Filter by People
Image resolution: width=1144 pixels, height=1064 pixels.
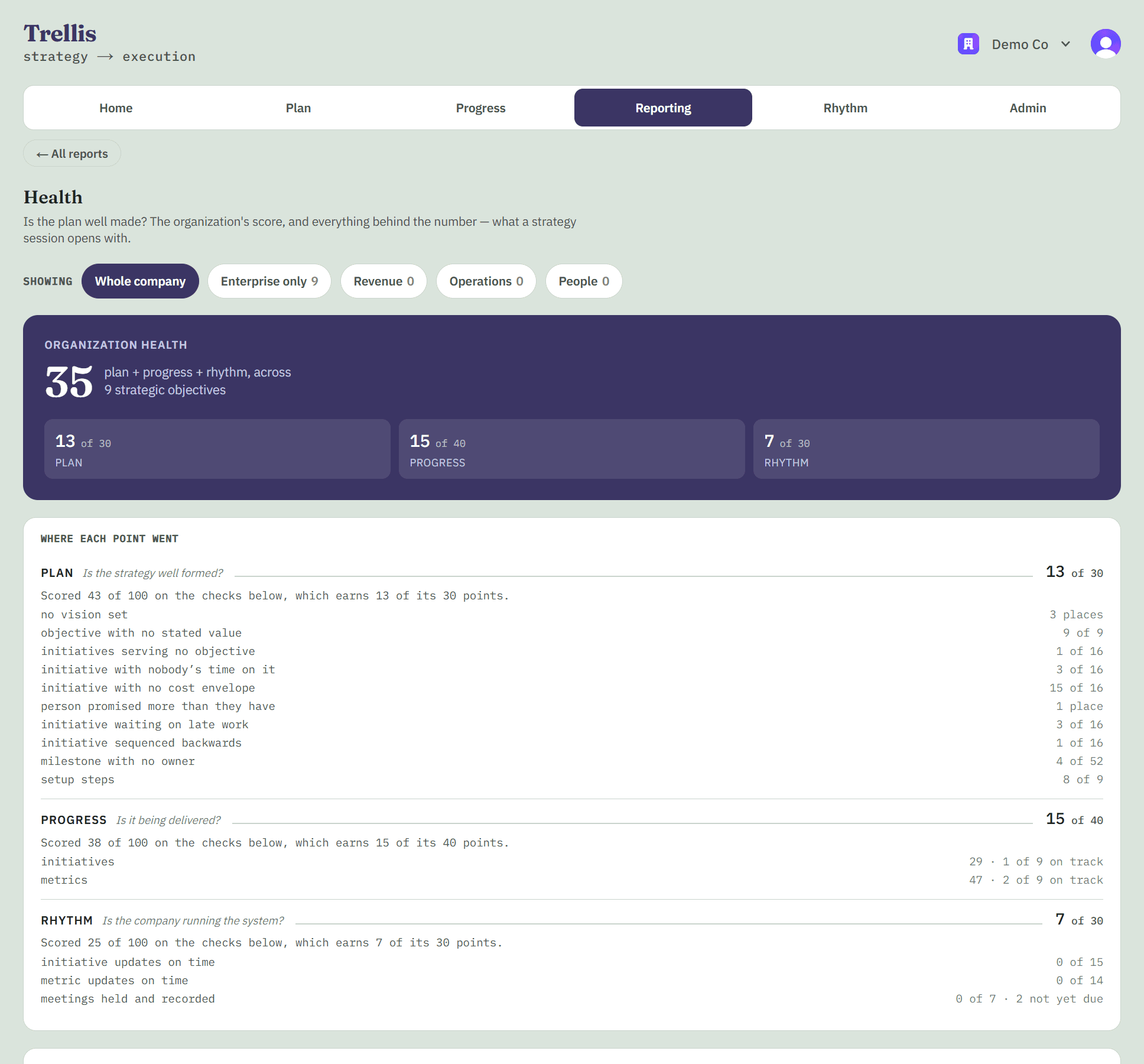[584, 281]
